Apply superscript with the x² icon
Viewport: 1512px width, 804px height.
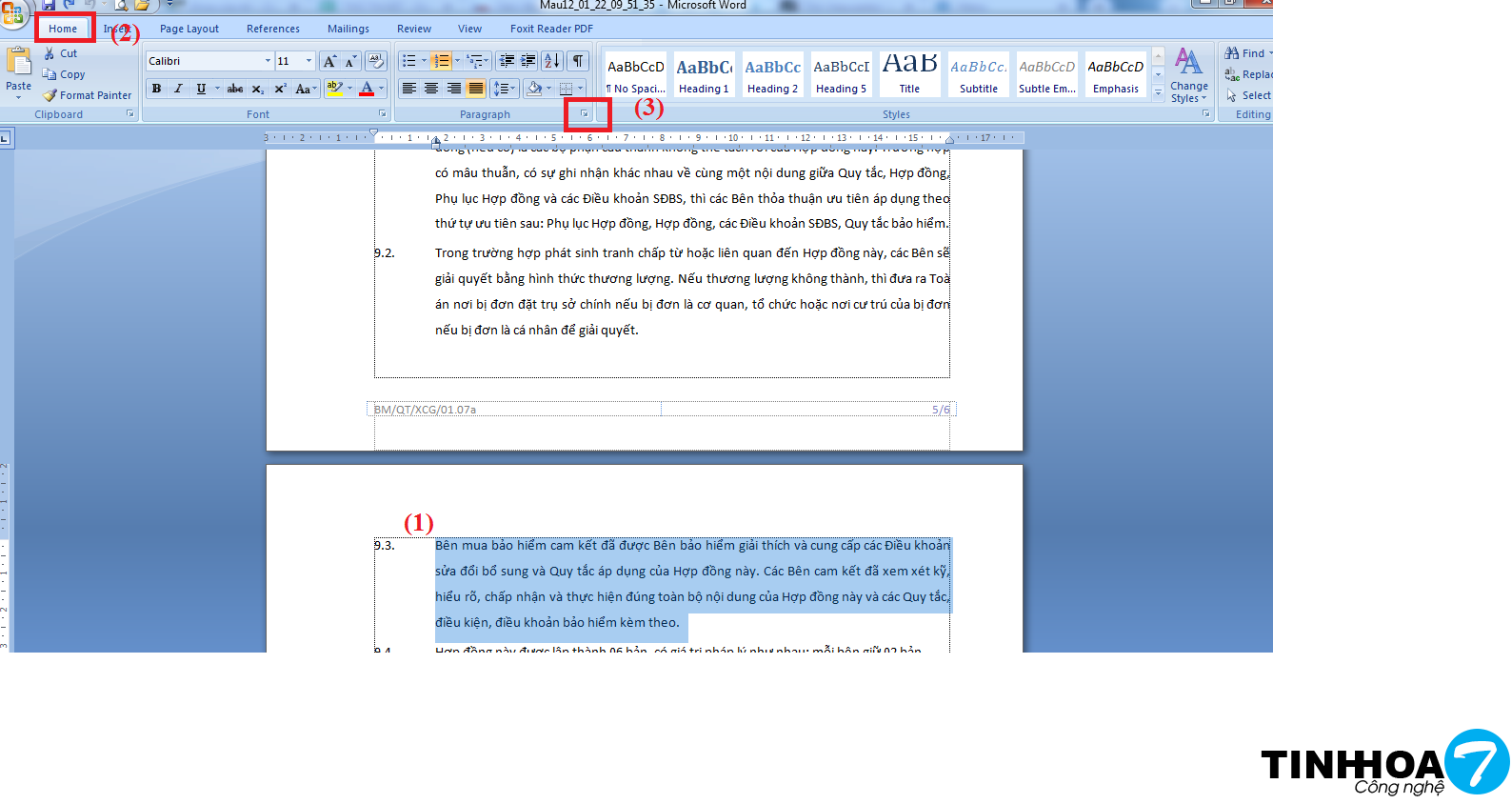280,89
